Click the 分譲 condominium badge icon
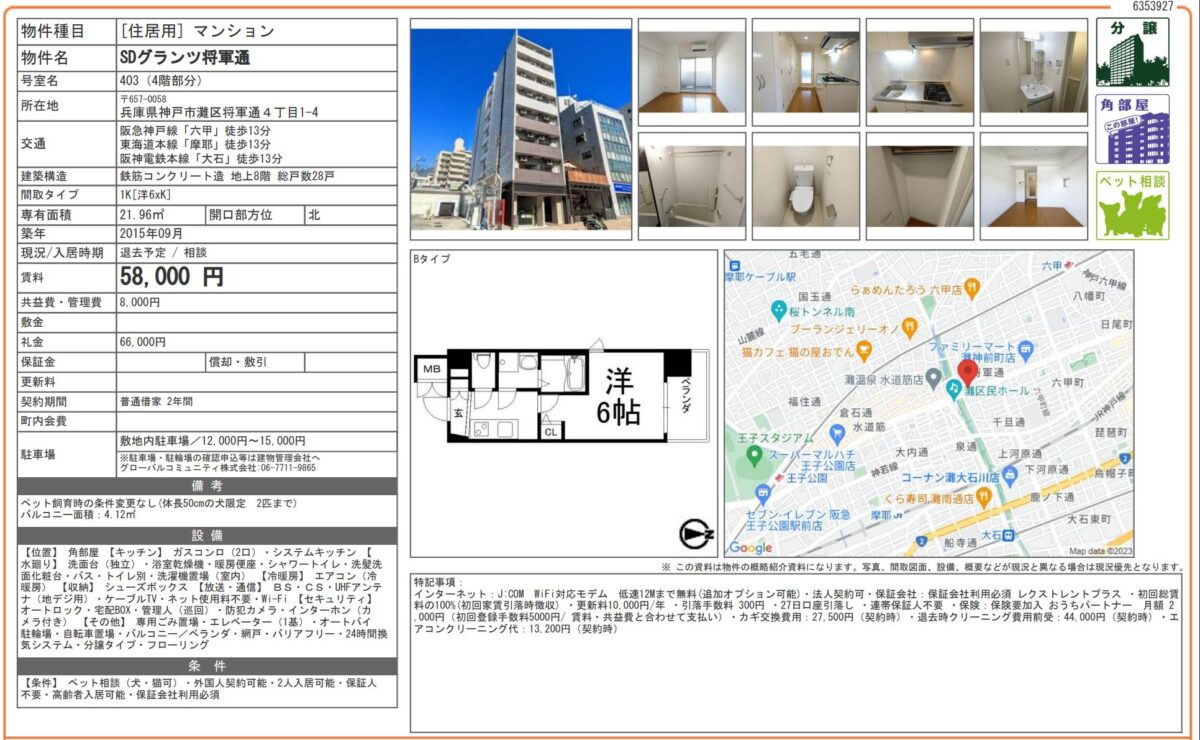The height and width of the screenshot is (740, 1200). (x=1132, y=53)
